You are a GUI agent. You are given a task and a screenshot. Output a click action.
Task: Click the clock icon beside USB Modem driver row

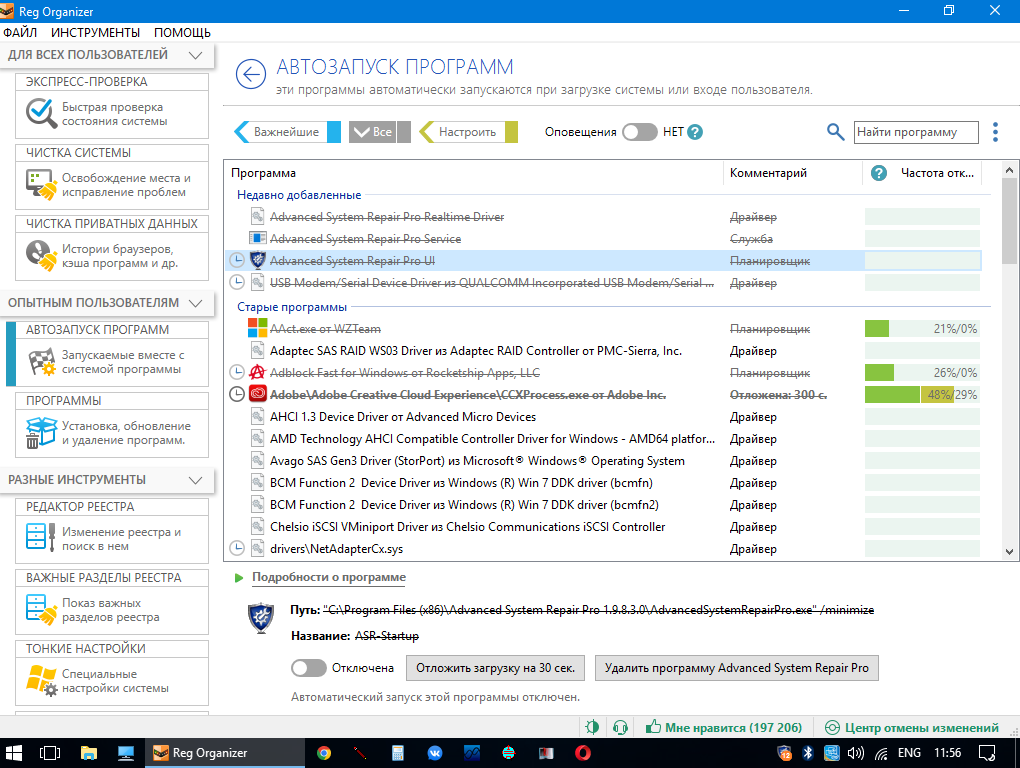point(237,282)
